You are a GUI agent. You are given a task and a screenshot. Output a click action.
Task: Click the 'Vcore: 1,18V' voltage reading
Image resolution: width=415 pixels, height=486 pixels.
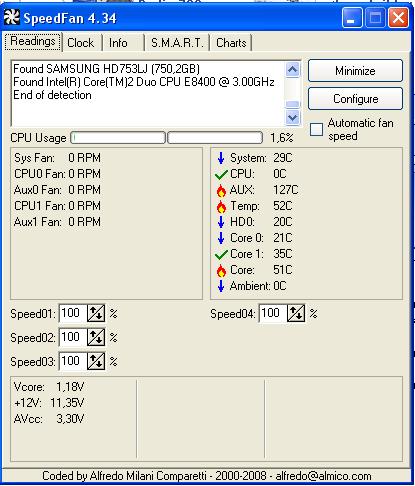pyautogui.click(x=49, y=387)
